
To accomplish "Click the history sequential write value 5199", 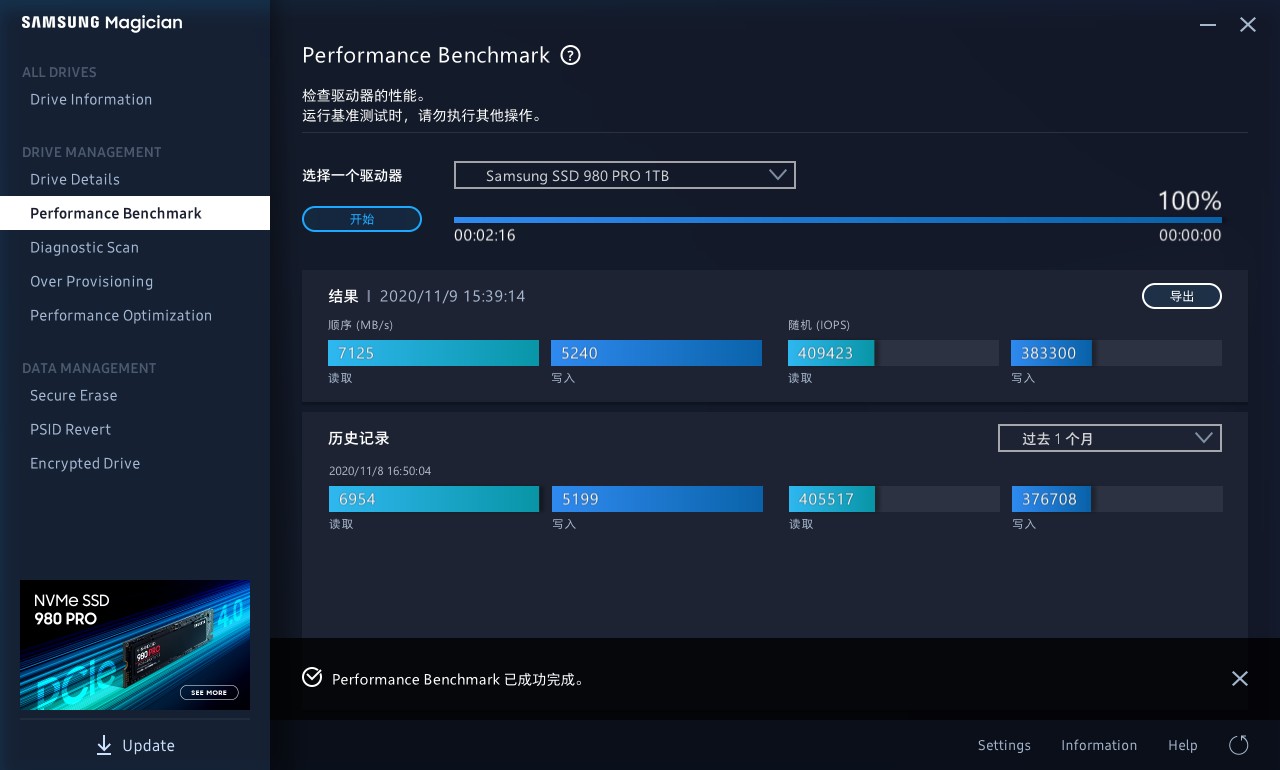I will click(580, 499).
